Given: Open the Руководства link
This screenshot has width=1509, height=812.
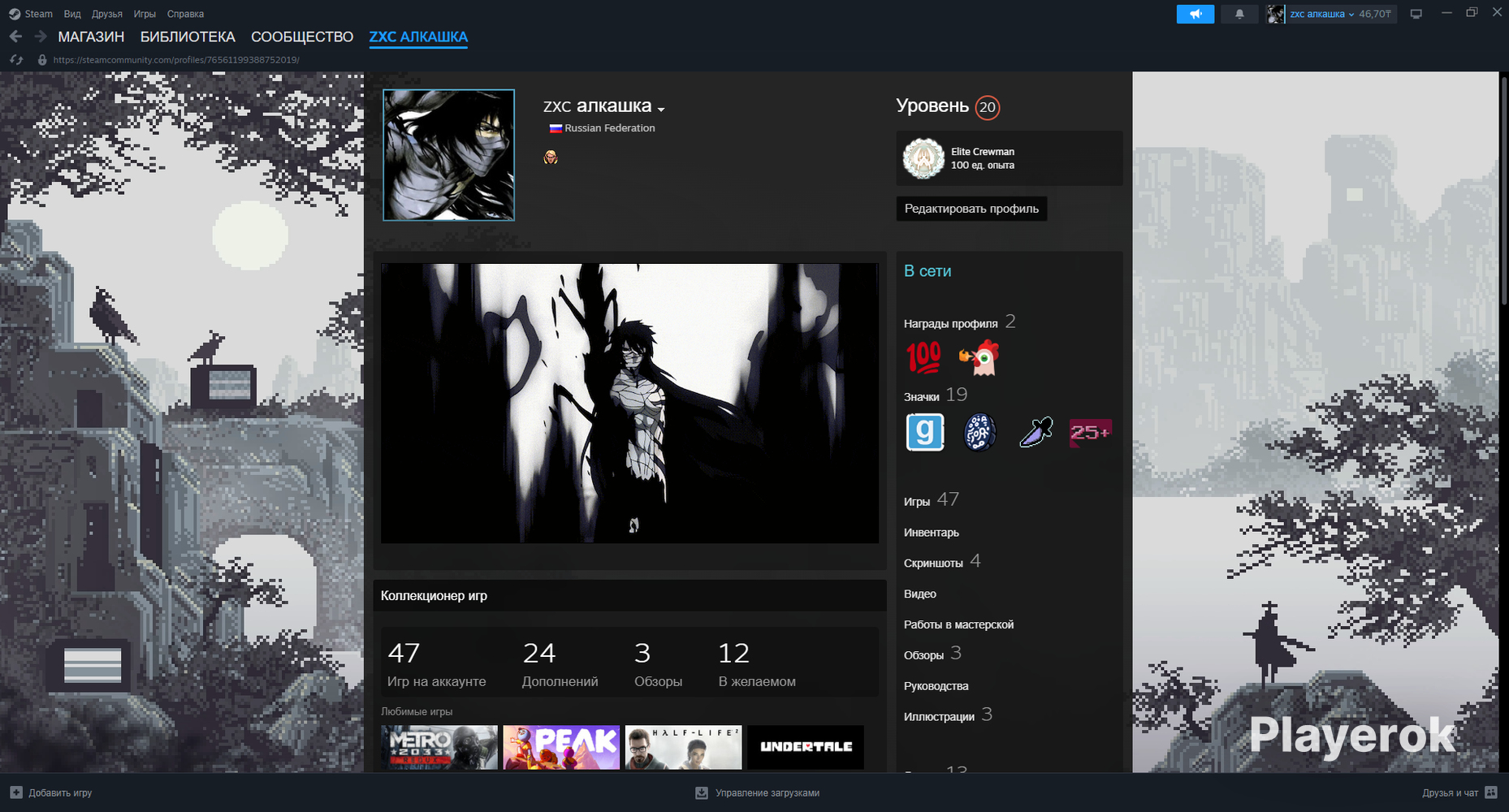Looking at the screenshot, I should tap(936, 686).
